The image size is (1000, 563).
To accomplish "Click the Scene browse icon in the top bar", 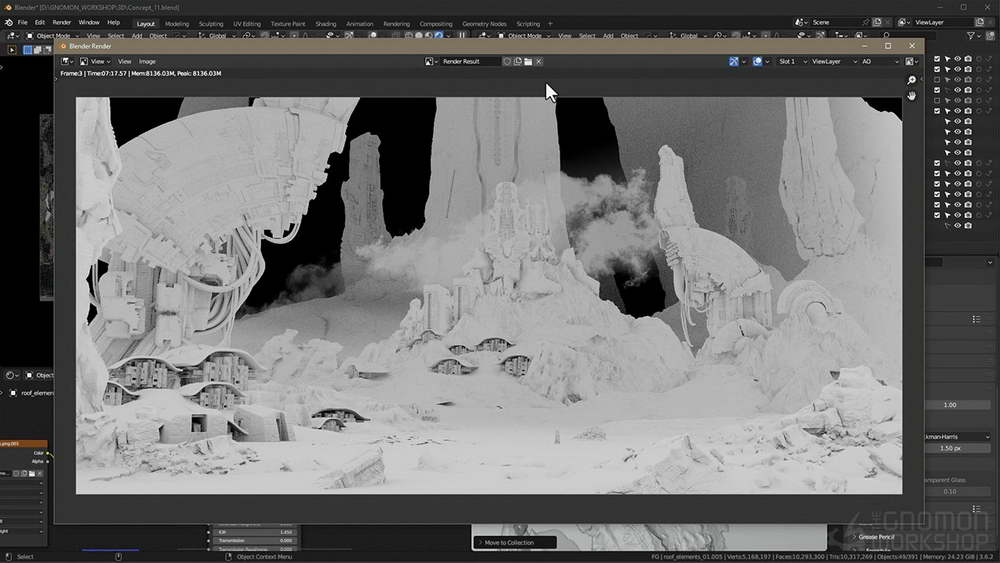I will [802, 22].
